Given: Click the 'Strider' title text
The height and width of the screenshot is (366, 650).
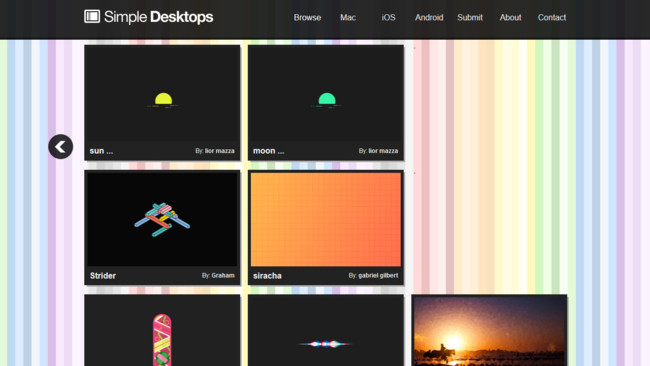Looking at the screenshot, I should 103,276.
